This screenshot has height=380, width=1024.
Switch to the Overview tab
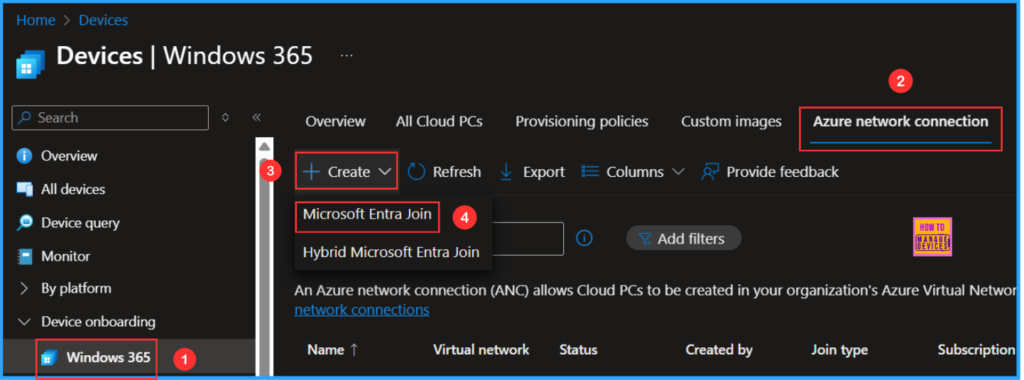point(336,121)
